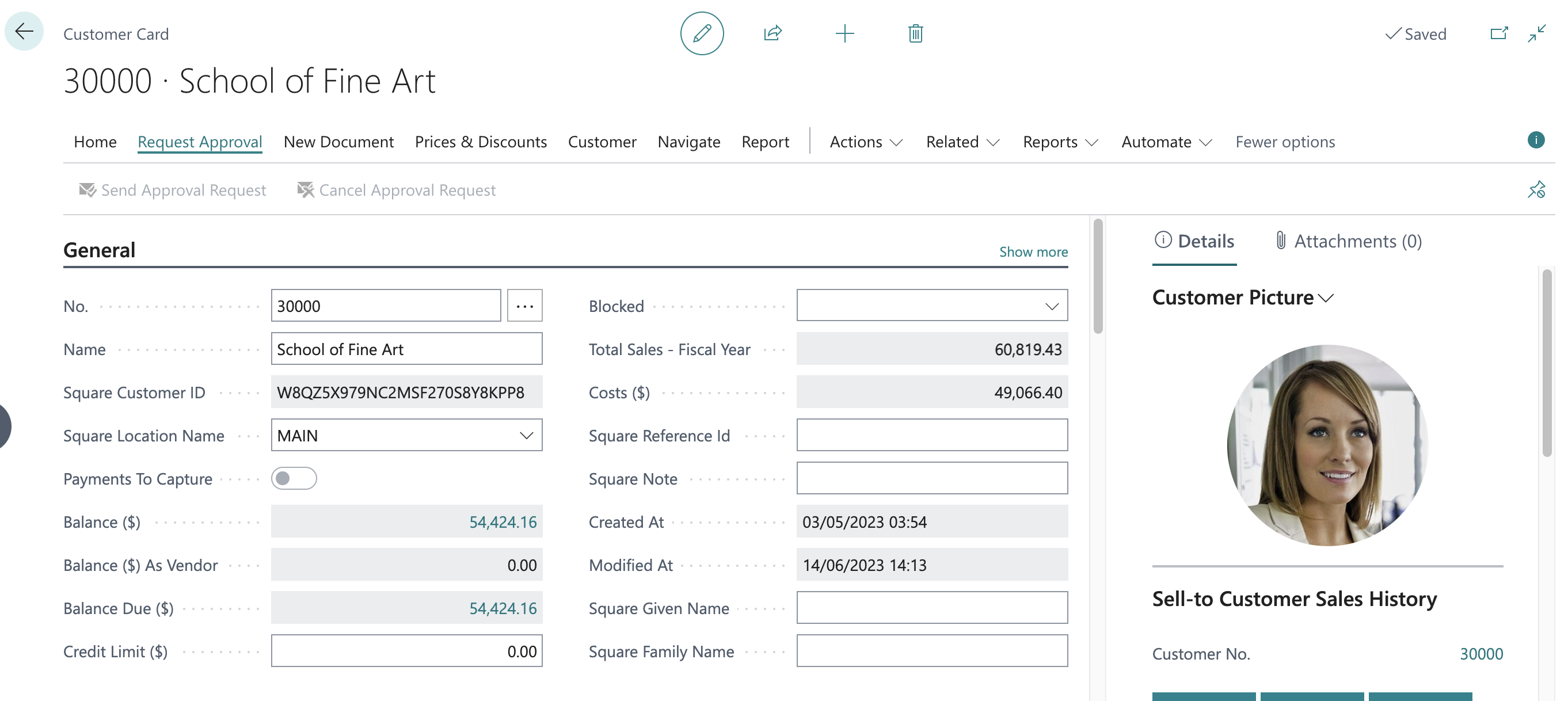Click the pin action bar icon
The width and height of the screenshot is (1568, 701).
pos(1536,190)
